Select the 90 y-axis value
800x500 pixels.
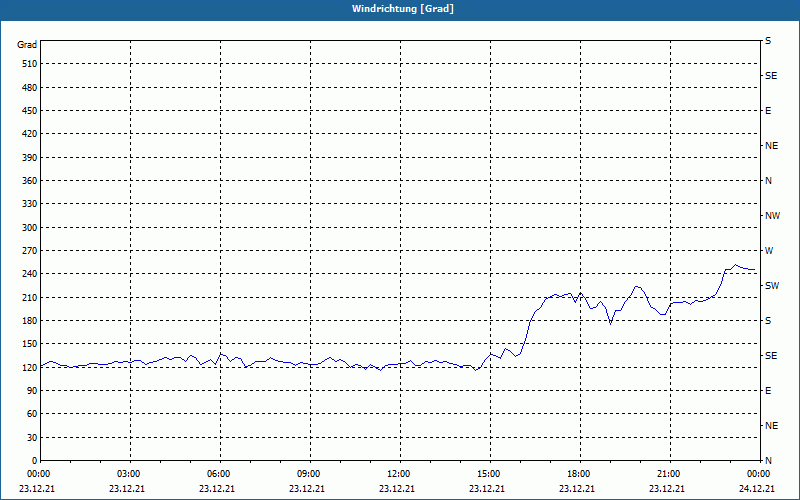click(x=32, y=390)
